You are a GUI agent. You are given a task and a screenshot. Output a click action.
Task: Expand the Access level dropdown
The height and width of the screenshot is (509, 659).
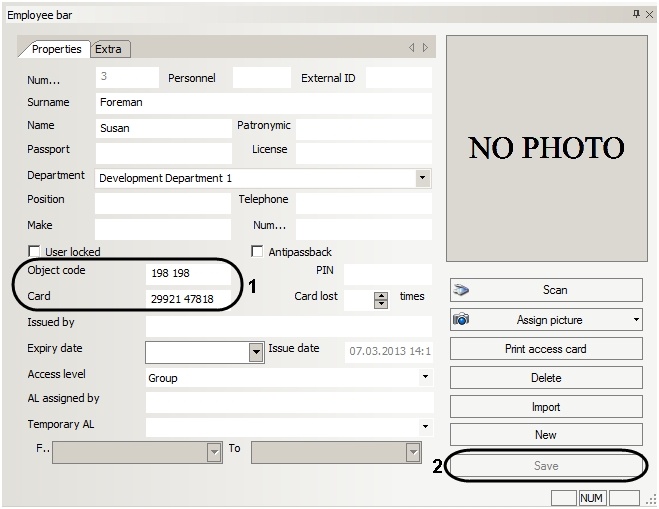tap(425, 377)
